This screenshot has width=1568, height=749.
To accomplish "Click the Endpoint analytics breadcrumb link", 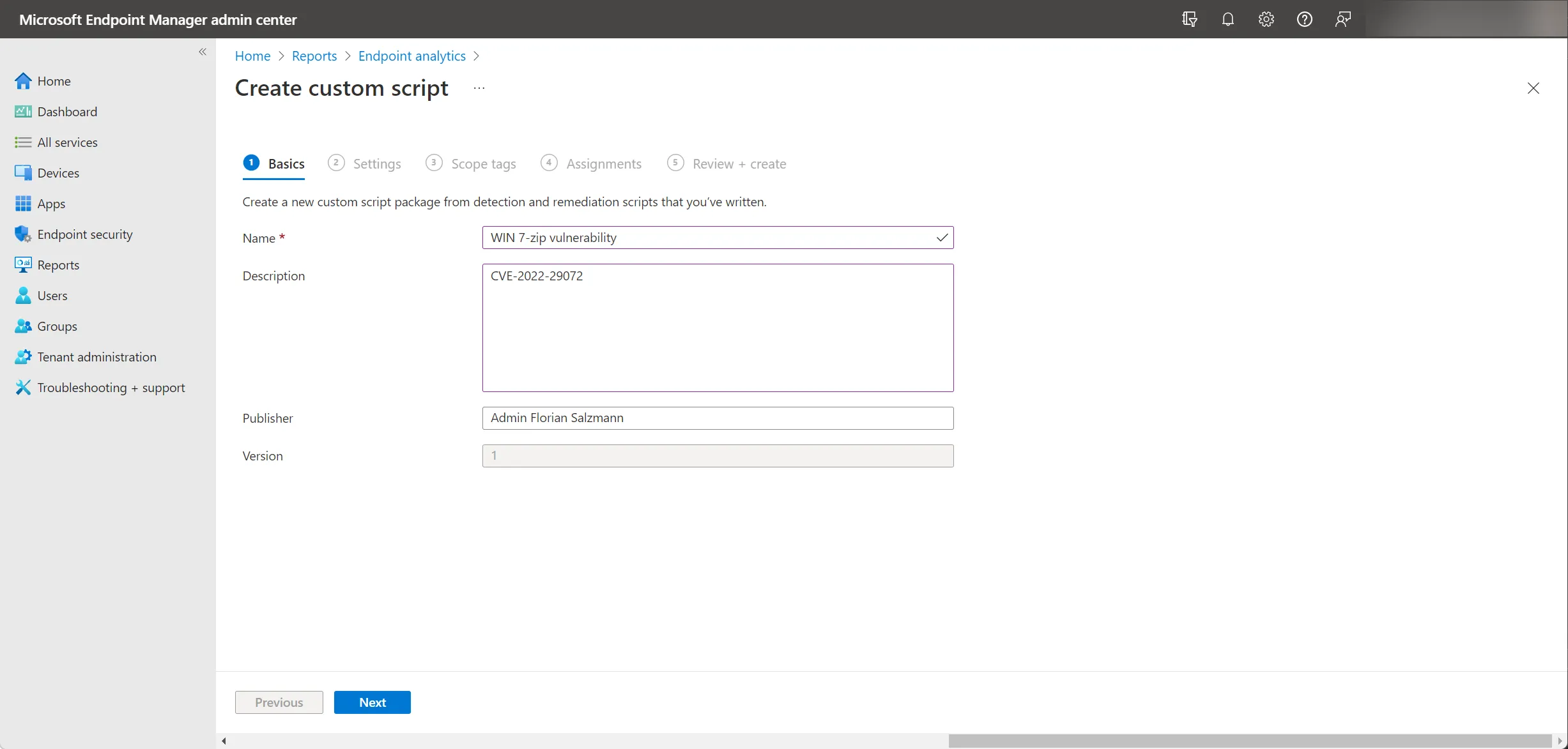I will tap(412, 56).
